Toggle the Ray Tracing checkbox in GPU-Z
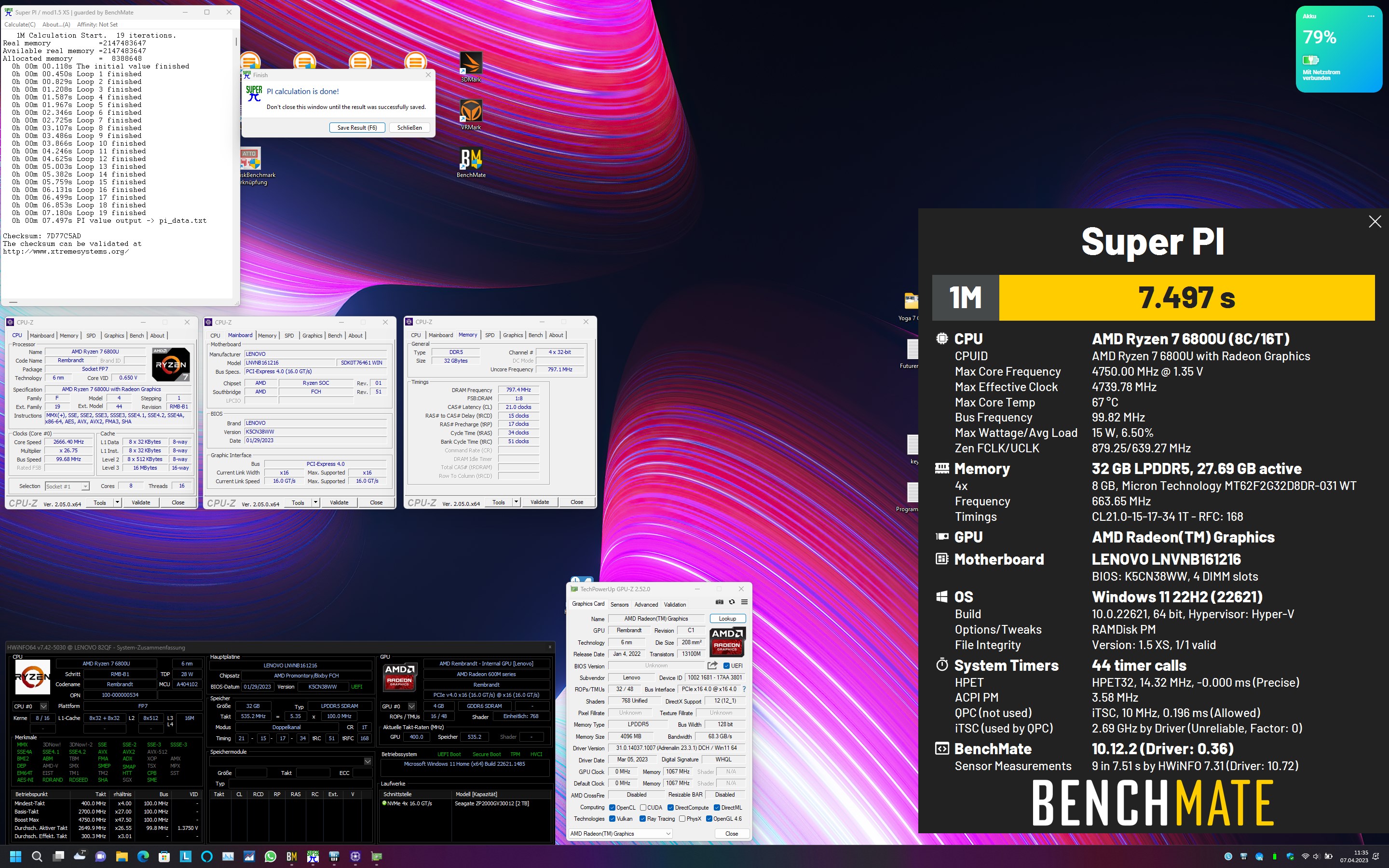The height and width of the screenshot is (868, 1389). (x=642, y=819)
